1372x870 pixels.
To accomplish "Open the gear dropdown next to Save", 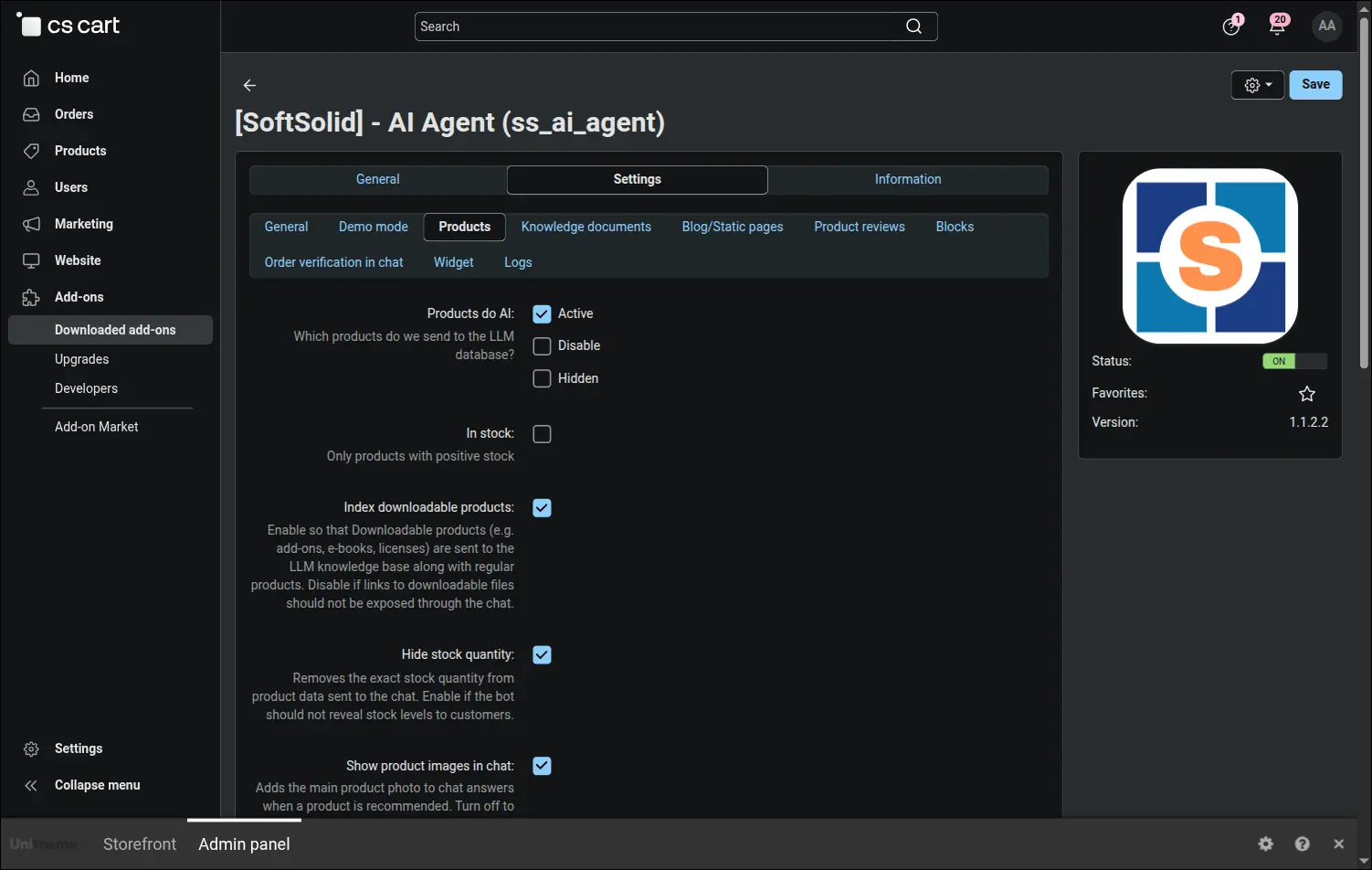I will [1258, 85].
